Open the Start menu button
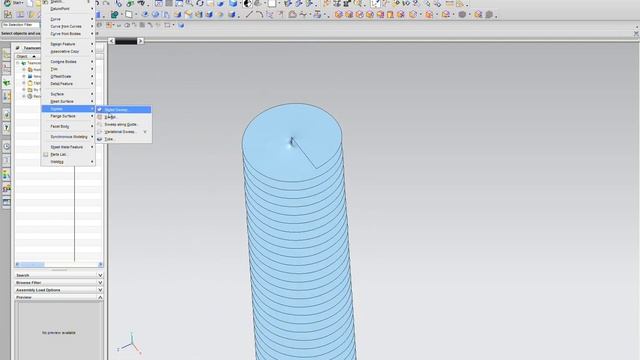 click(13, 3)
